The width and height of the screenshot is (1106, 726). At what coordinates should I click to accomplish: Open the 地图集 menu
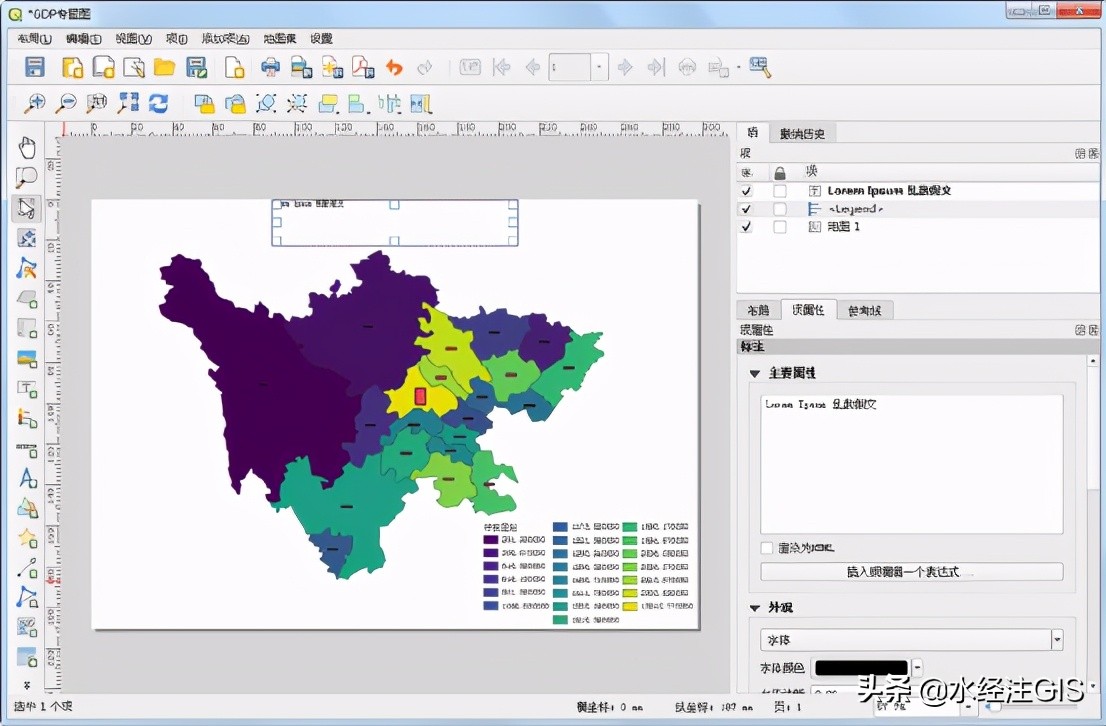(x=280, y=39)
